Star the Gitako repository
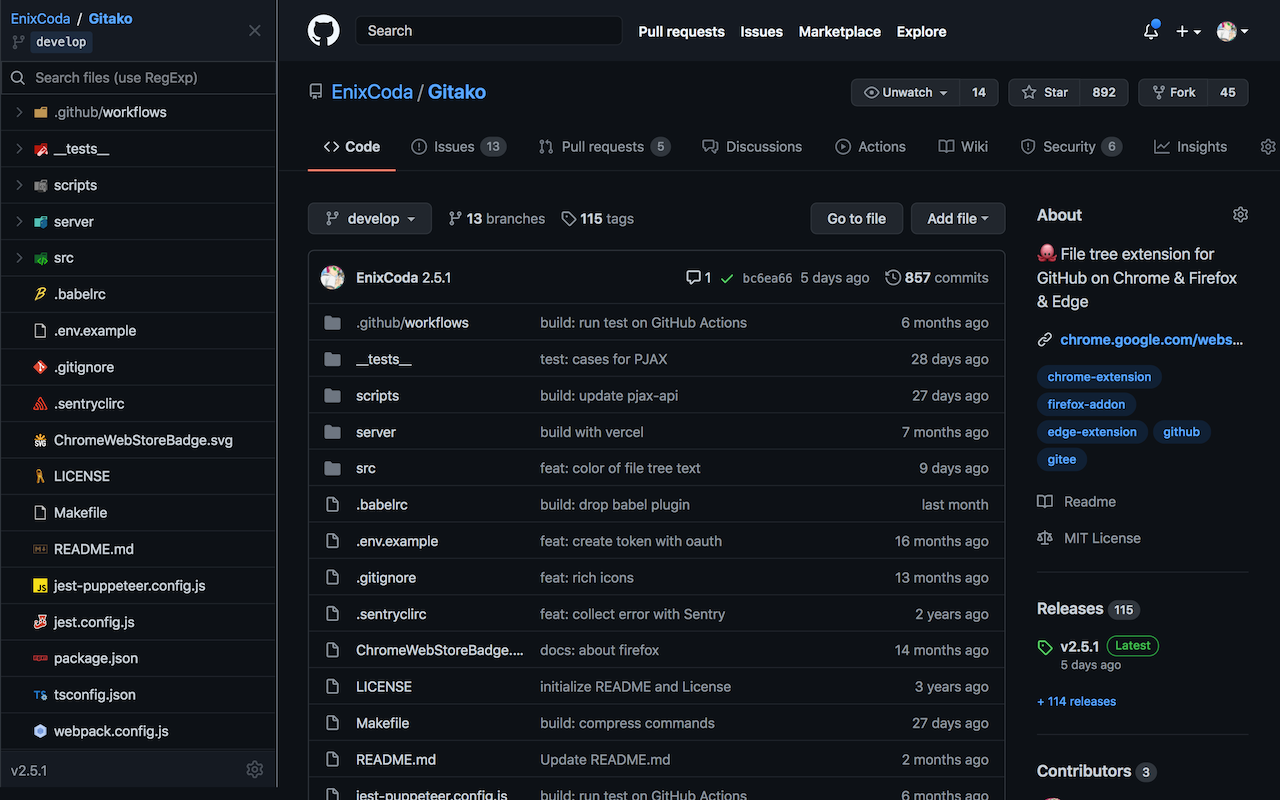The image size is (1280, 800). pos(1043,92)
